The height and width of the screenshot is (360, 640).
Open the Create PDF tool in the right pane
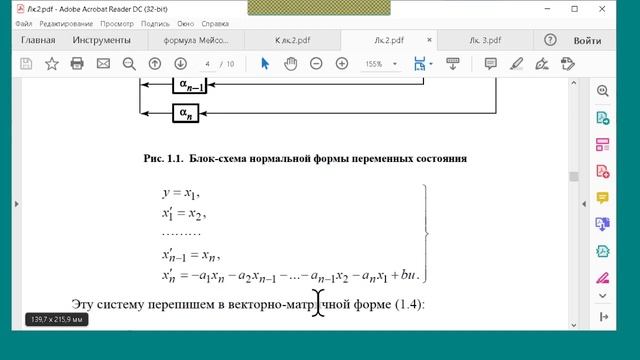[x=602, y=171]
